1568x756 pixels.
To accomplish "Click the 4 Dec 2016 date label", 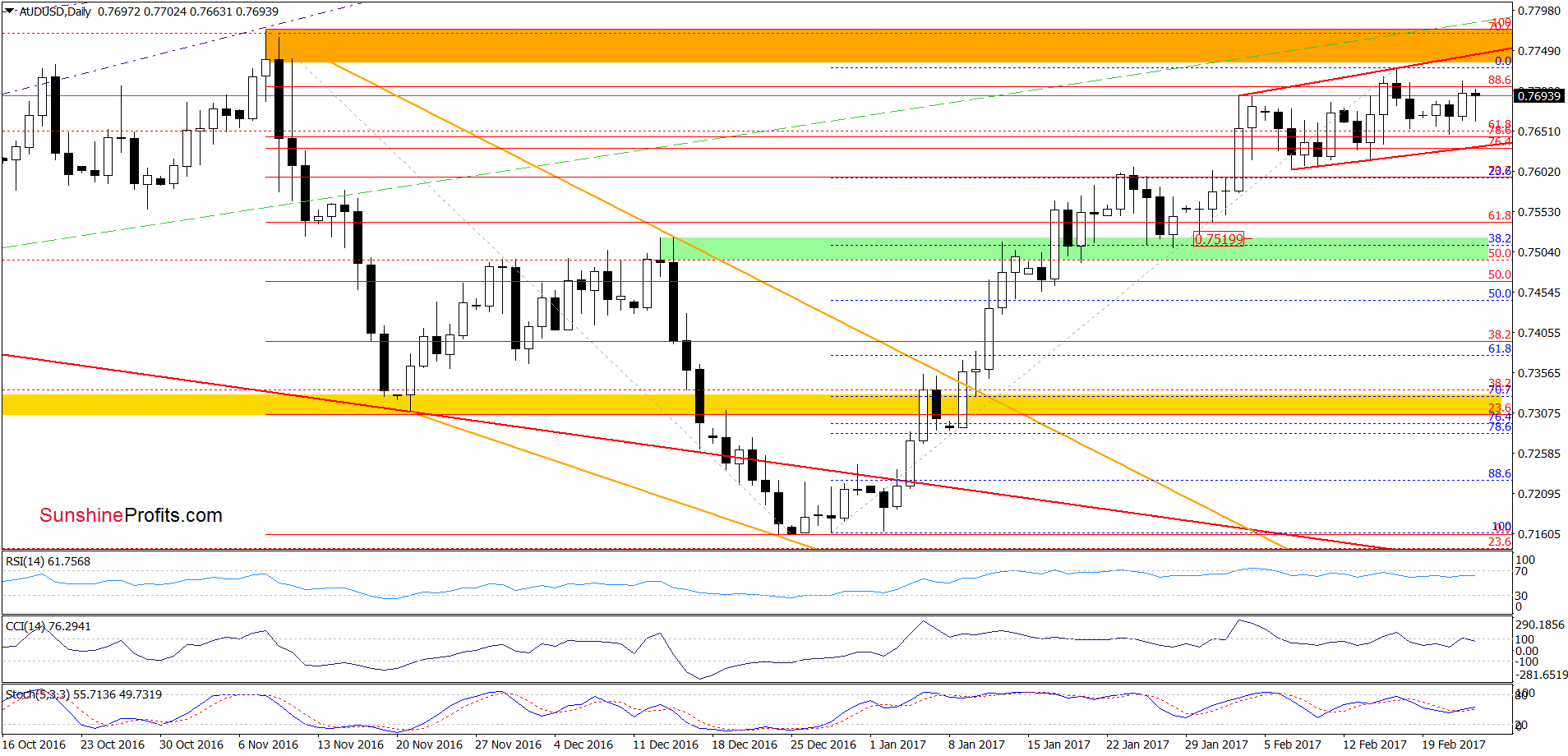I will 583,744.
